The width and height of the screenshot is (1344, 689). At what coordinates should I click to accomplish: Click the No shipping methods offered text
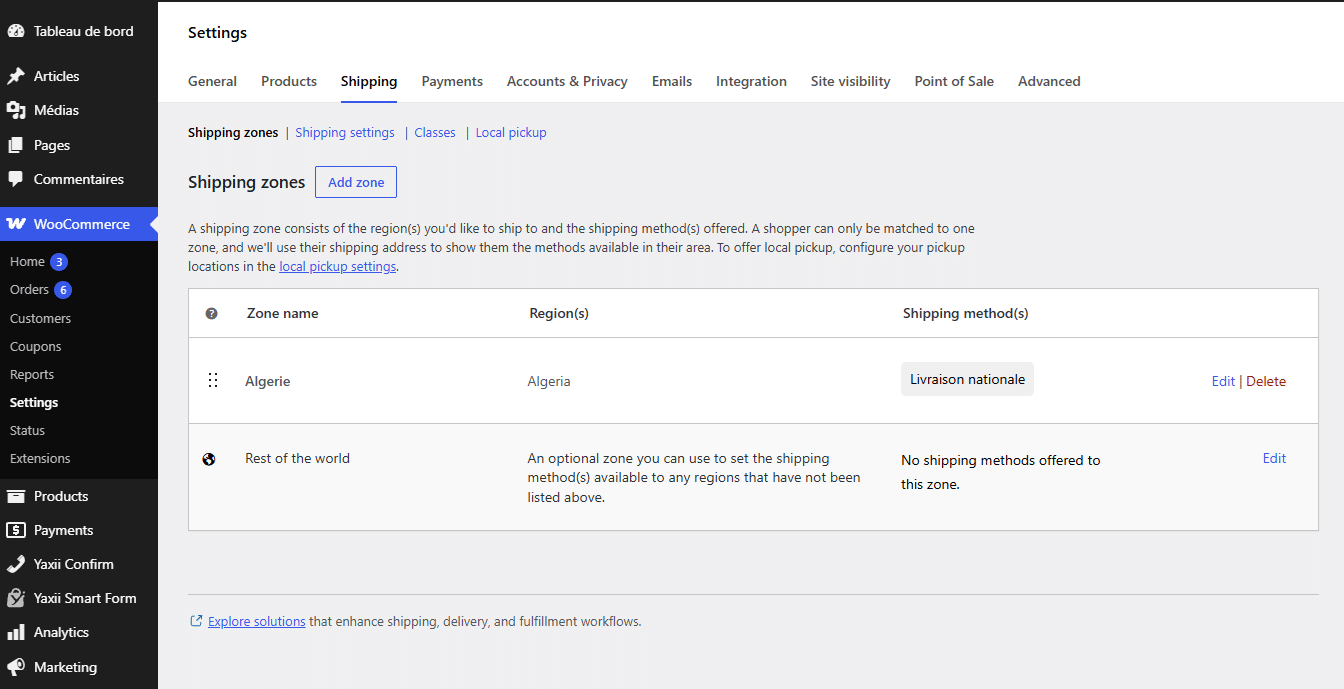point(1001,472)
